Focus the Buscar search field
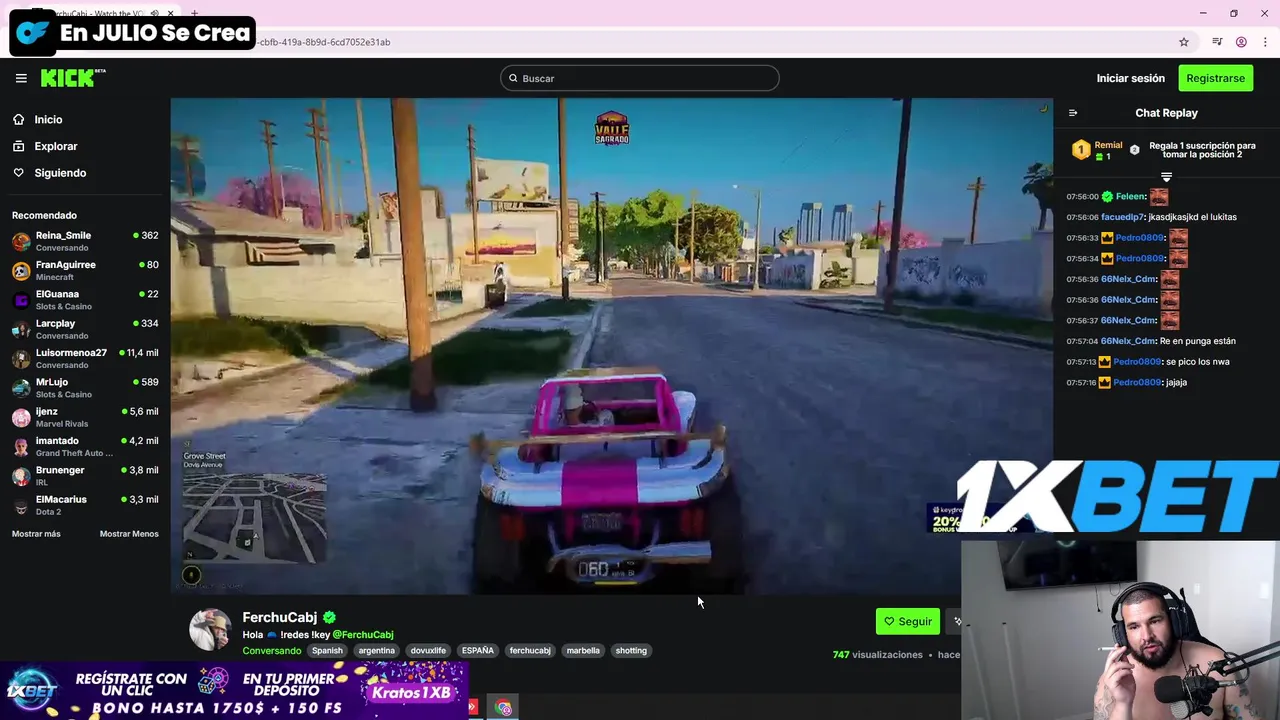Viewport: 1280px width, 720px height. click(640, 78)
